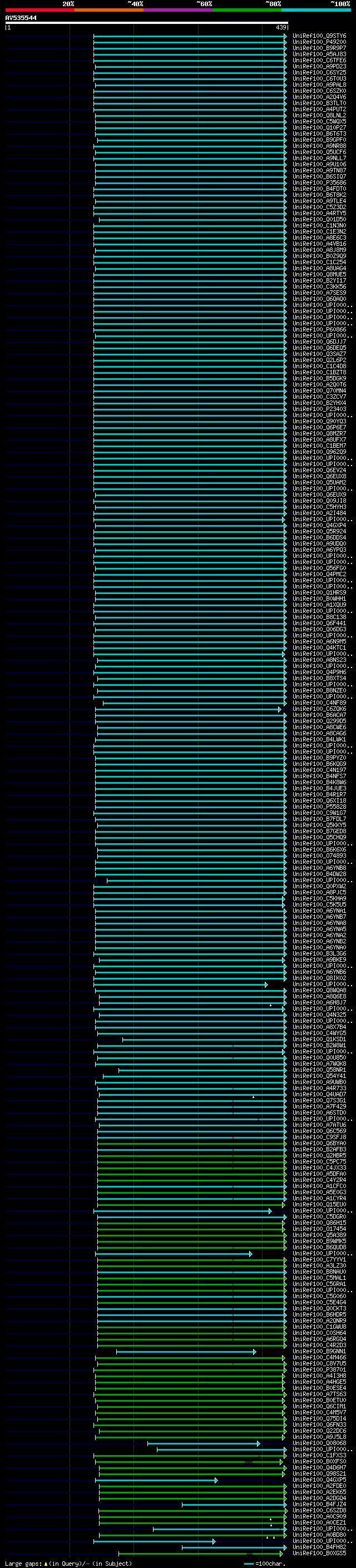The width and height of the screenshot is (356, 1568).
Task: Select hit label UniRef100_Q9STY6
Action: click(319, 36)
